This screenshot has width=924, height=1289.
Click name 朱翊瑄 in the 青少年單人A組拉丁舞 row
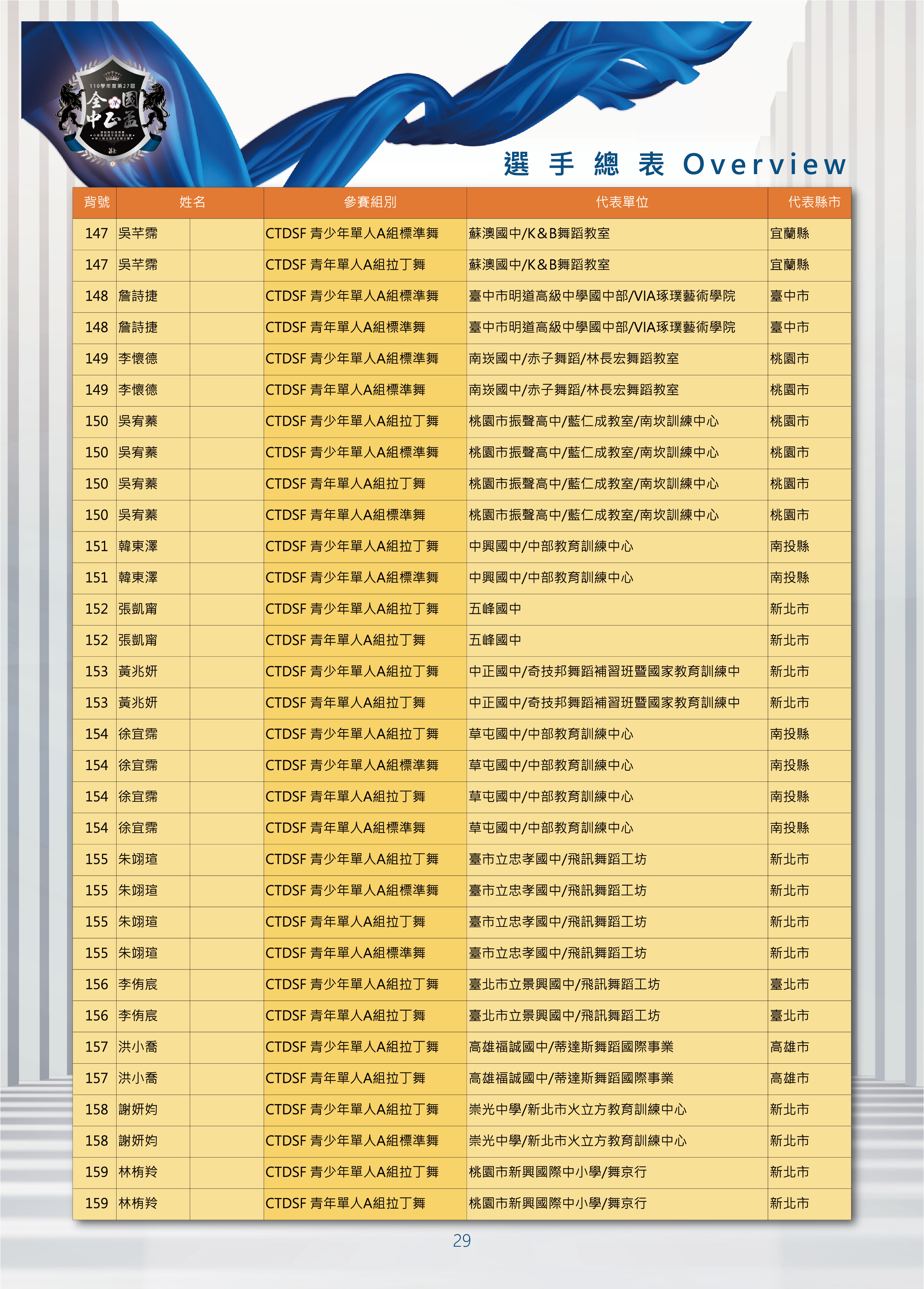(x=138, y=859)
